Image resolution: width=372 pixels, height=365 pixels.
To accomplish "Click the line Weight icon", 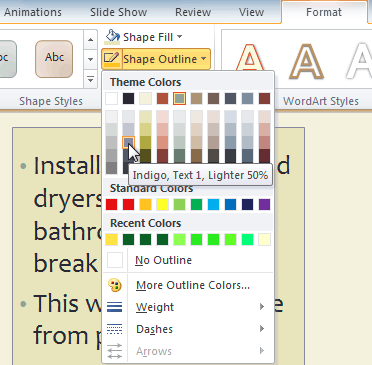I will (x=115, y=307).
